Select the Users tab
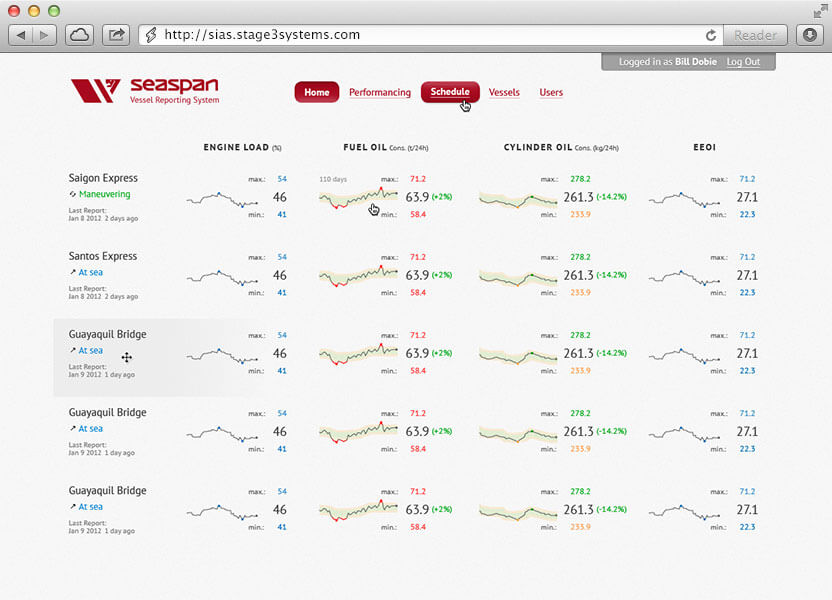 point(551,92)
